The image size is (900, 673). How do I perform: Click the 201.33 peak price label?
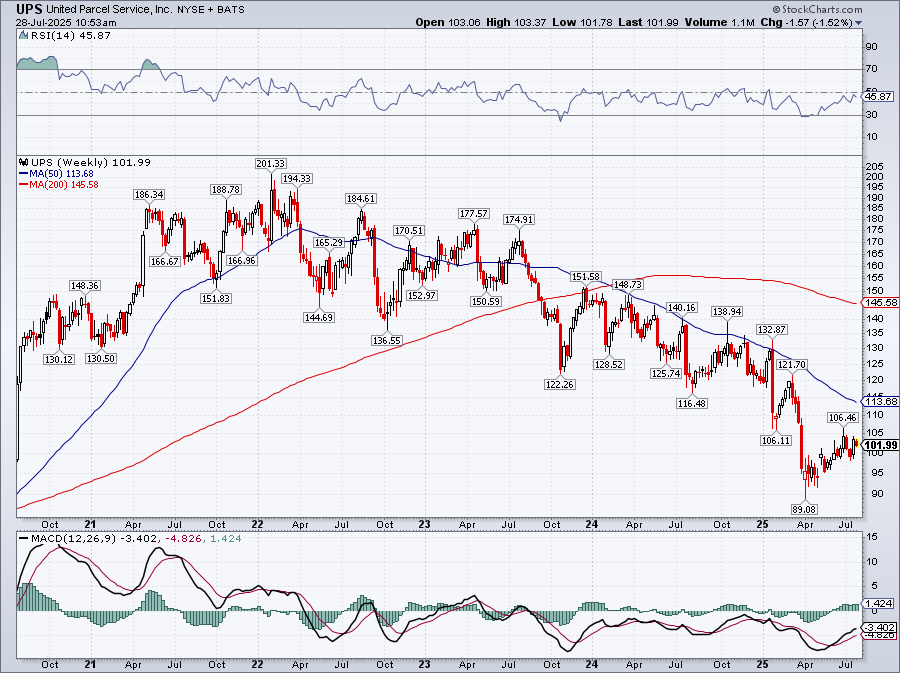(x=270, y=163)
